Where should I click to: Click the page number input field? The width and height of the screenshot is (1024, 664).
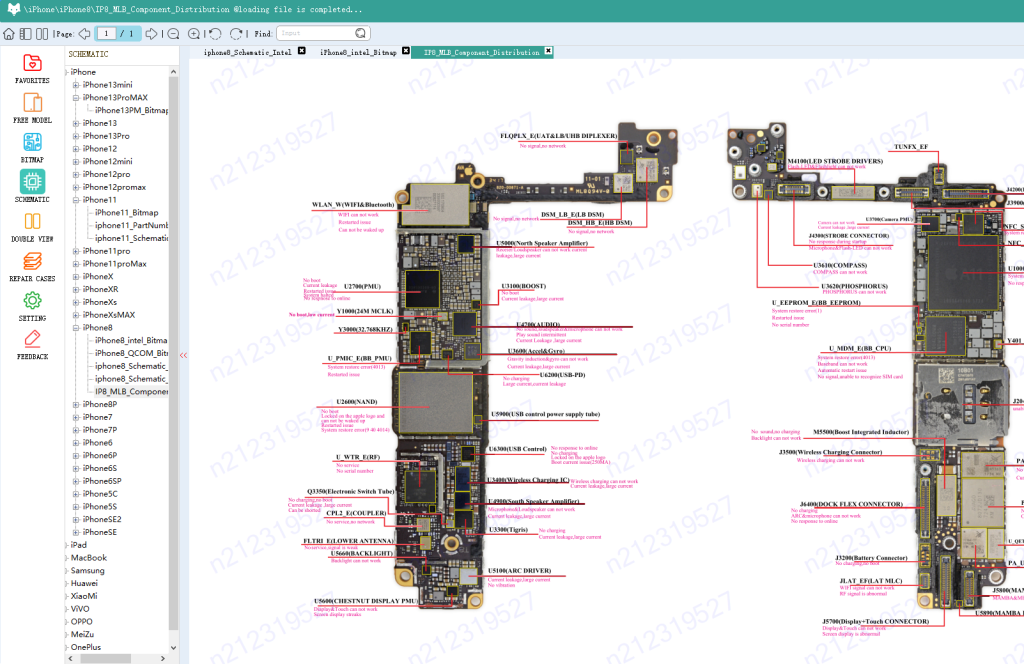(x=106, y=33)
